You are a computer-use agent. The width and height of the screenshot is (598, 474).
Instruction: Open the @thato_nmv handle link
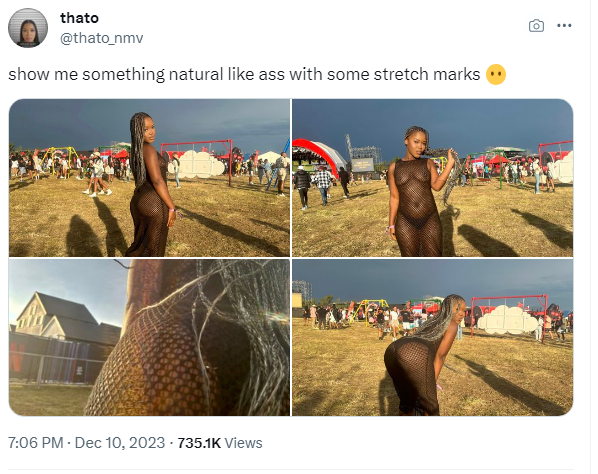coord(101,38)
